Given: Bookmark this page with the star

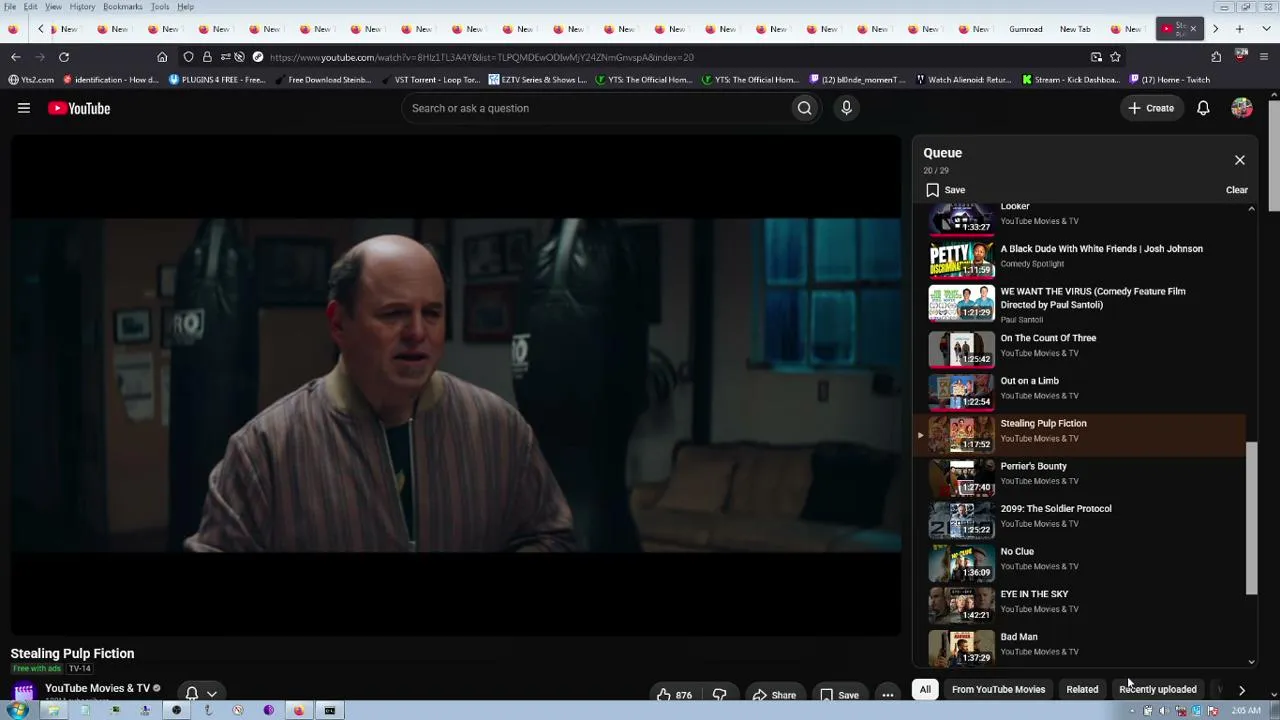Looking at the screenshot, I should click(x=1115, y=57).
